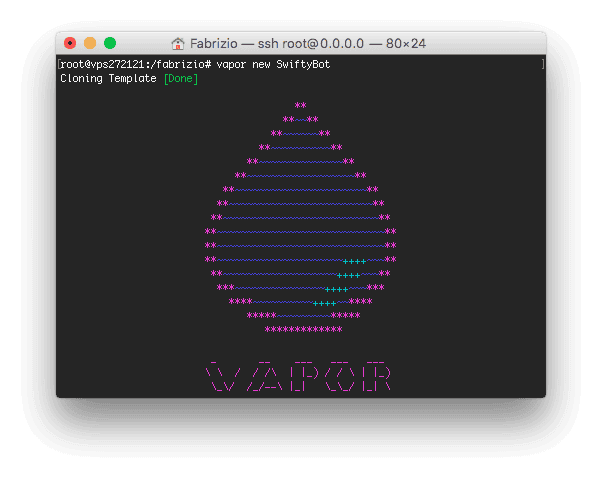Click the 'Cloning Template' output text
The height and width of the screenshot is (478, 602).
(108, 79)
